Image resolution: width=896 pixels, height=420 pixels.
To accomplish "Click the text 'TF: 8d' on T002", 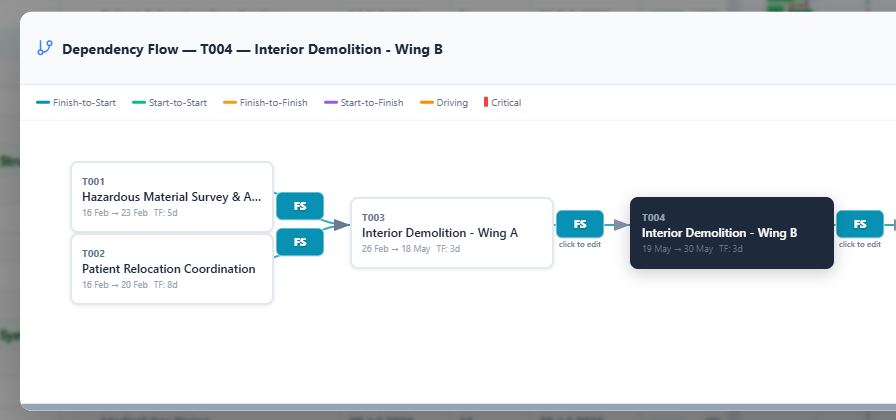I will pyautogui.click(x=166, y=285).
